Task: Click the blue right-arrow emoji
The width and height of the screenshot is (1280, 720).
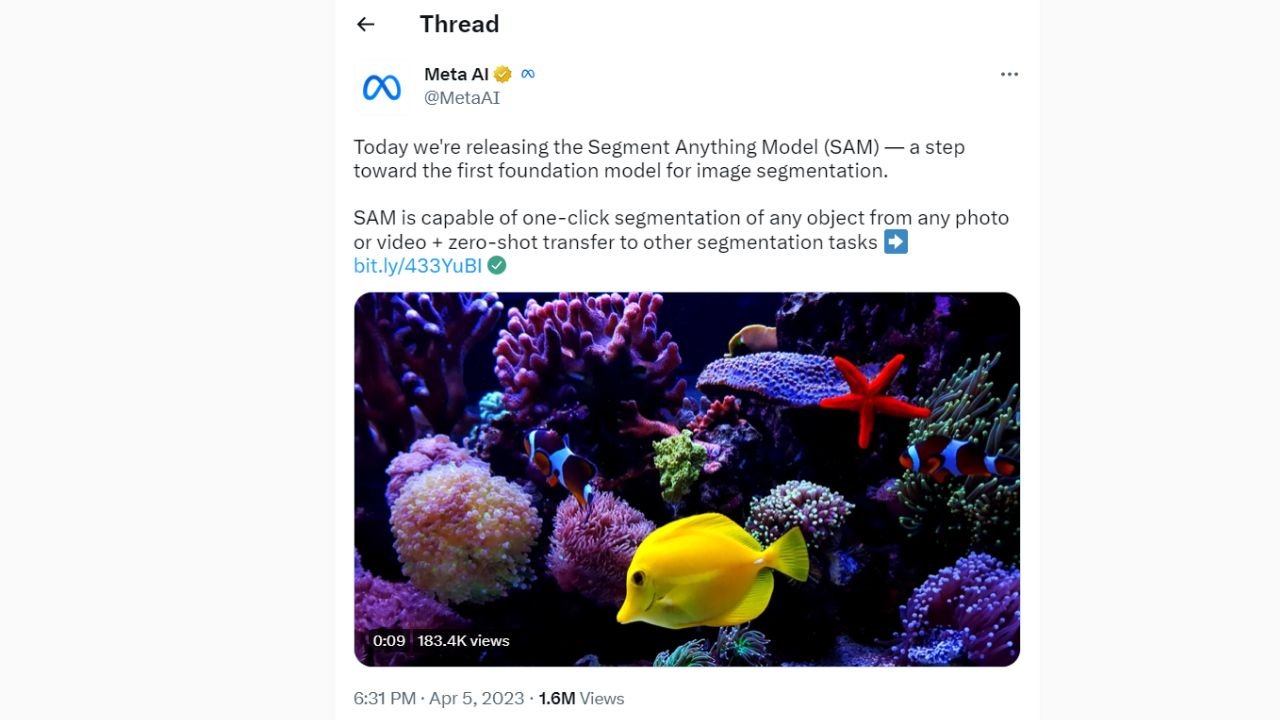Action: pos(896,241)
